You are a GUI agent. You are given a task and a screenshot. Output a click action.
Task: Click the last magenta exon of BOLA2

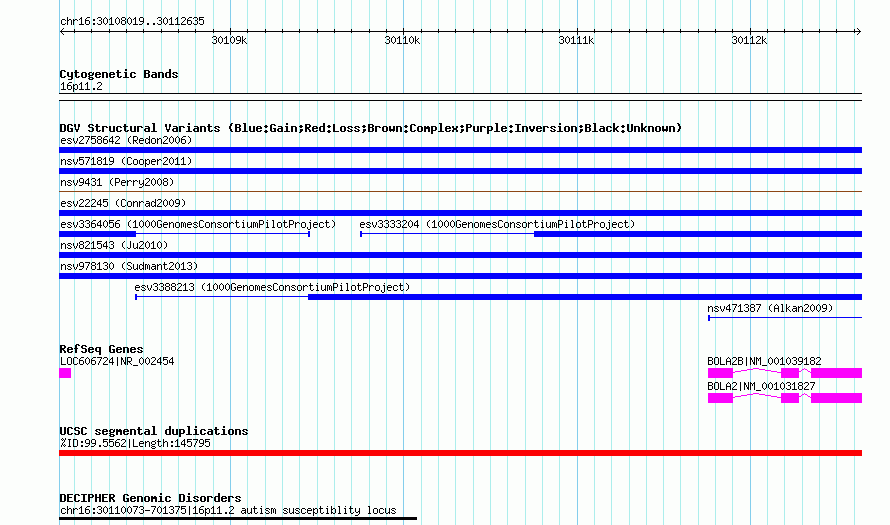click(837, 398)
